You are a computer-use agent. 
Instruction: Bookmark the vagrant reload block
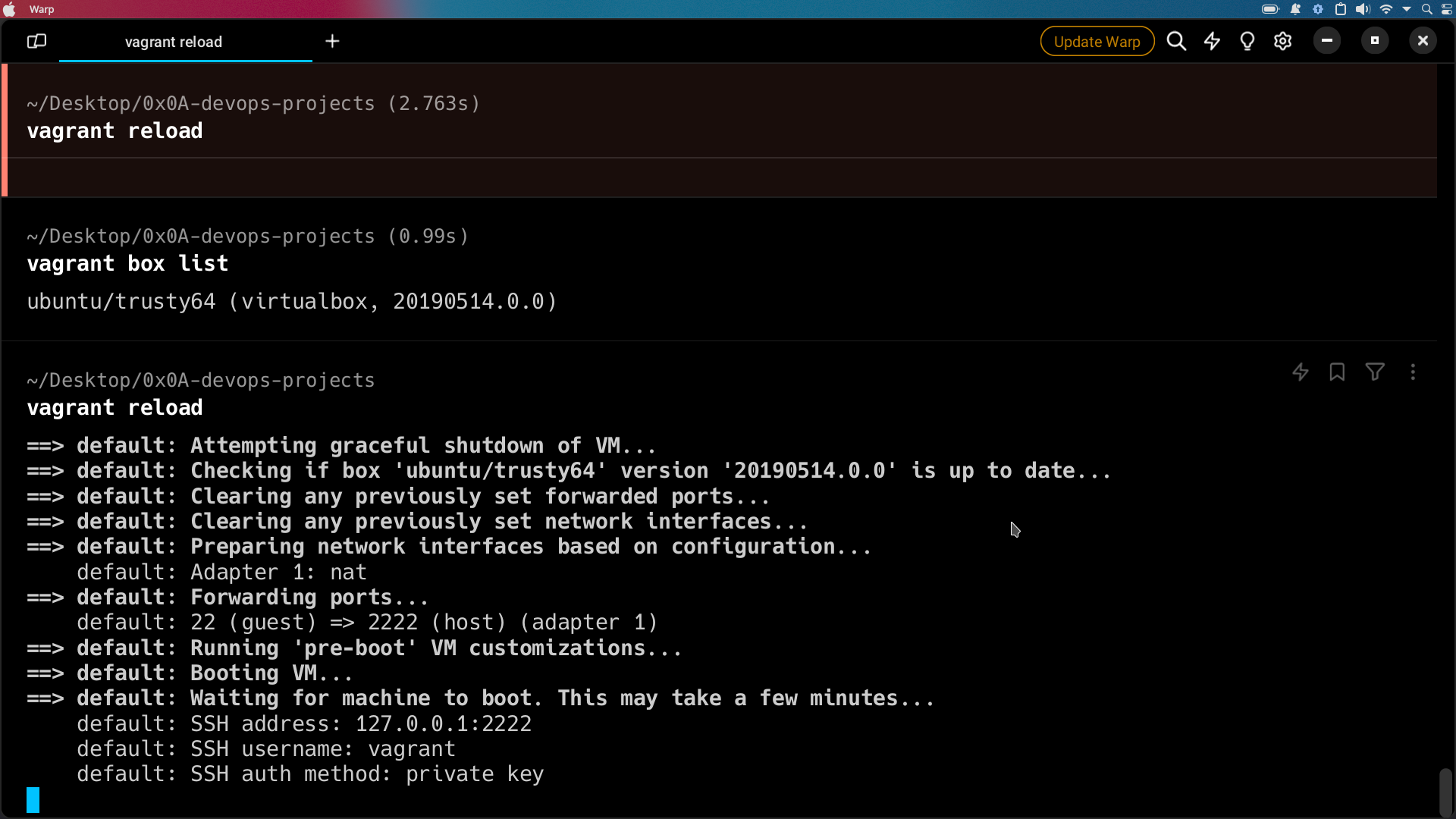pos(1337,372)
